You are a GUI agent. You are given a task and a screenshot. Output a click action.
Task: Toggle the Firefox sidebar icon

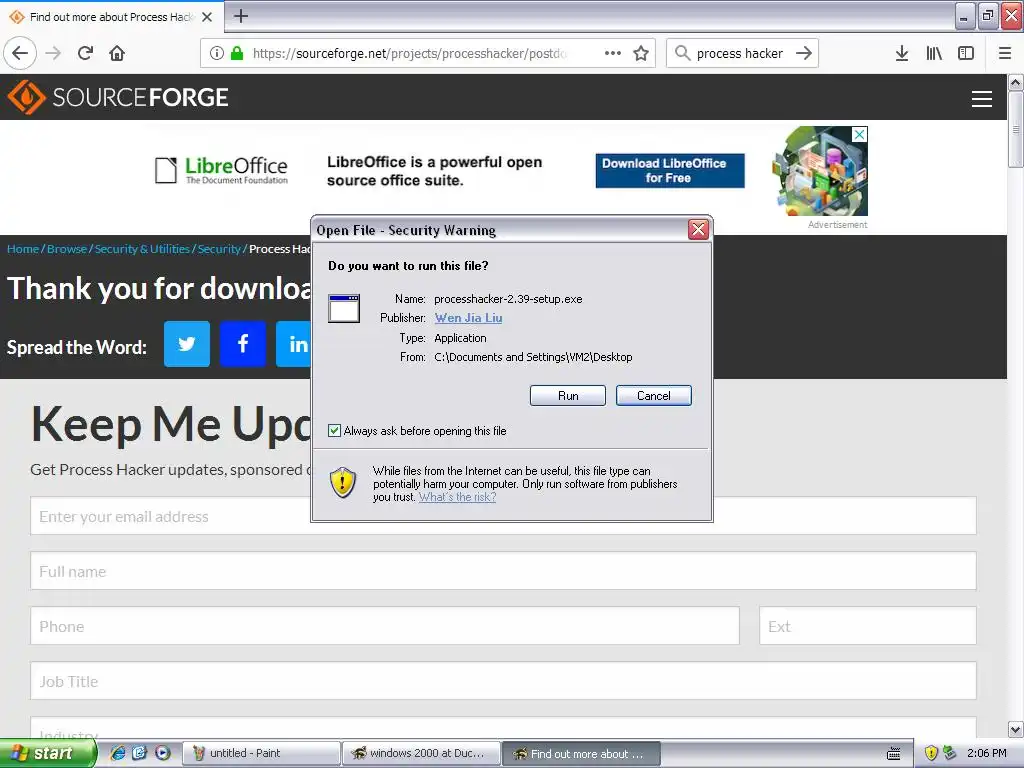point(966,53)
